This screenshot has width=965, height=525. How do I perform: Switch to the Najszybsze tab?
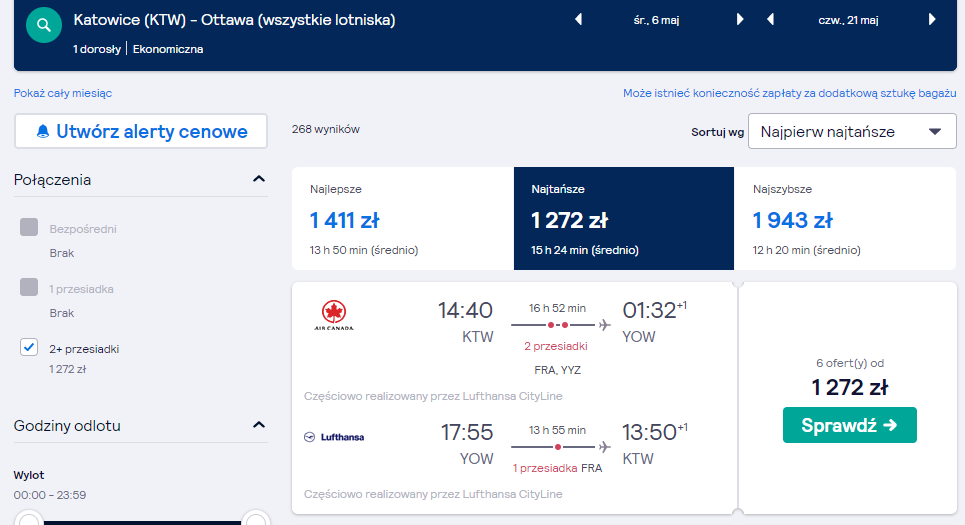pyautogui.click(x=845, y=218)
